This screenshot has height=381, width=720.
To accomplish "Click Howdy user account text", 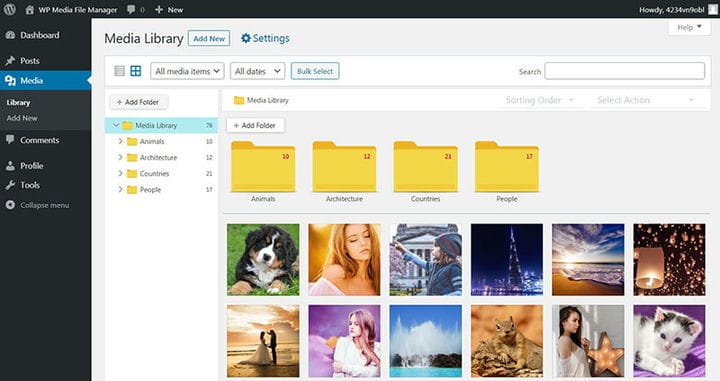I will coord(672,10).
